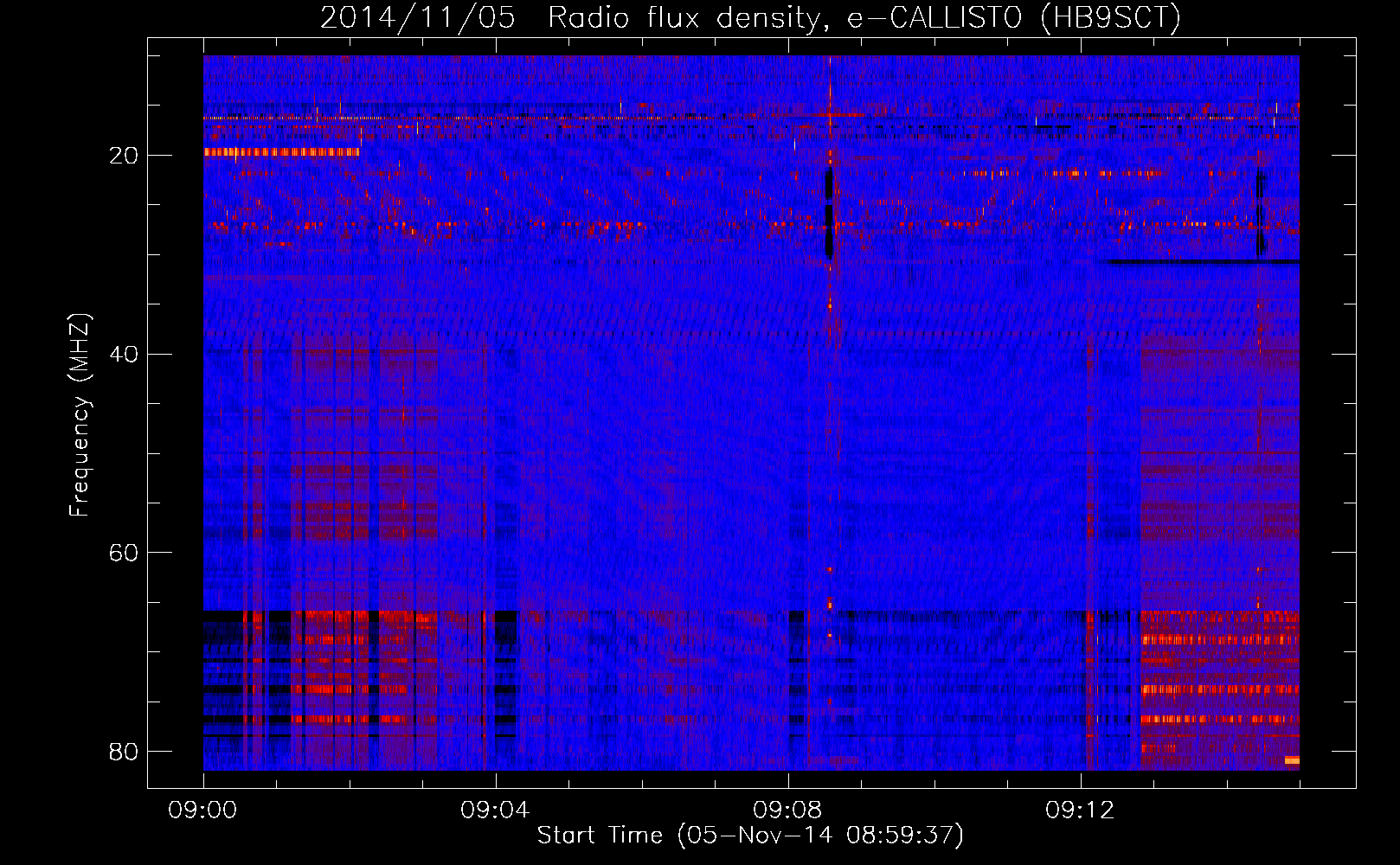Image resolution: width=1400 pixels, height=865 pixels.
Task: Click the 60 frequency tick label
Action: click(125, 552)
